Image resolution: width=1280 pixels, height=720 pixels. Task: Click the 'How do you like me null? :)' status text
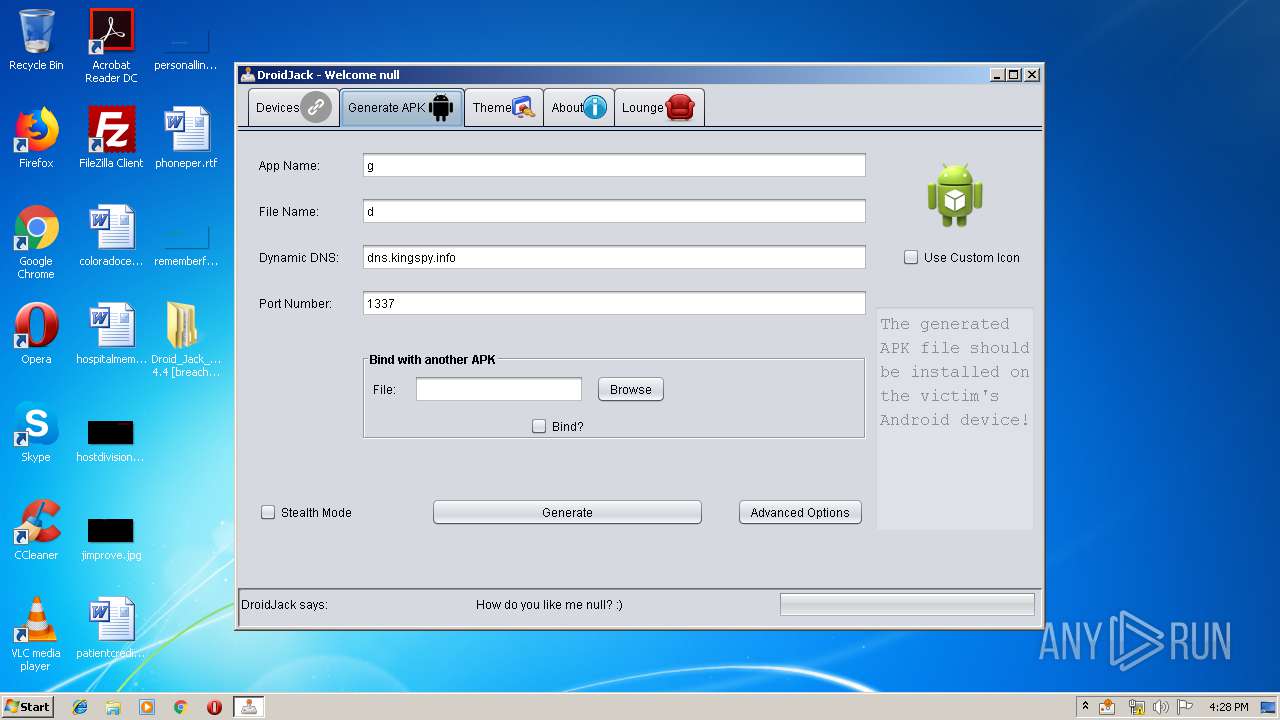[549, 605]
